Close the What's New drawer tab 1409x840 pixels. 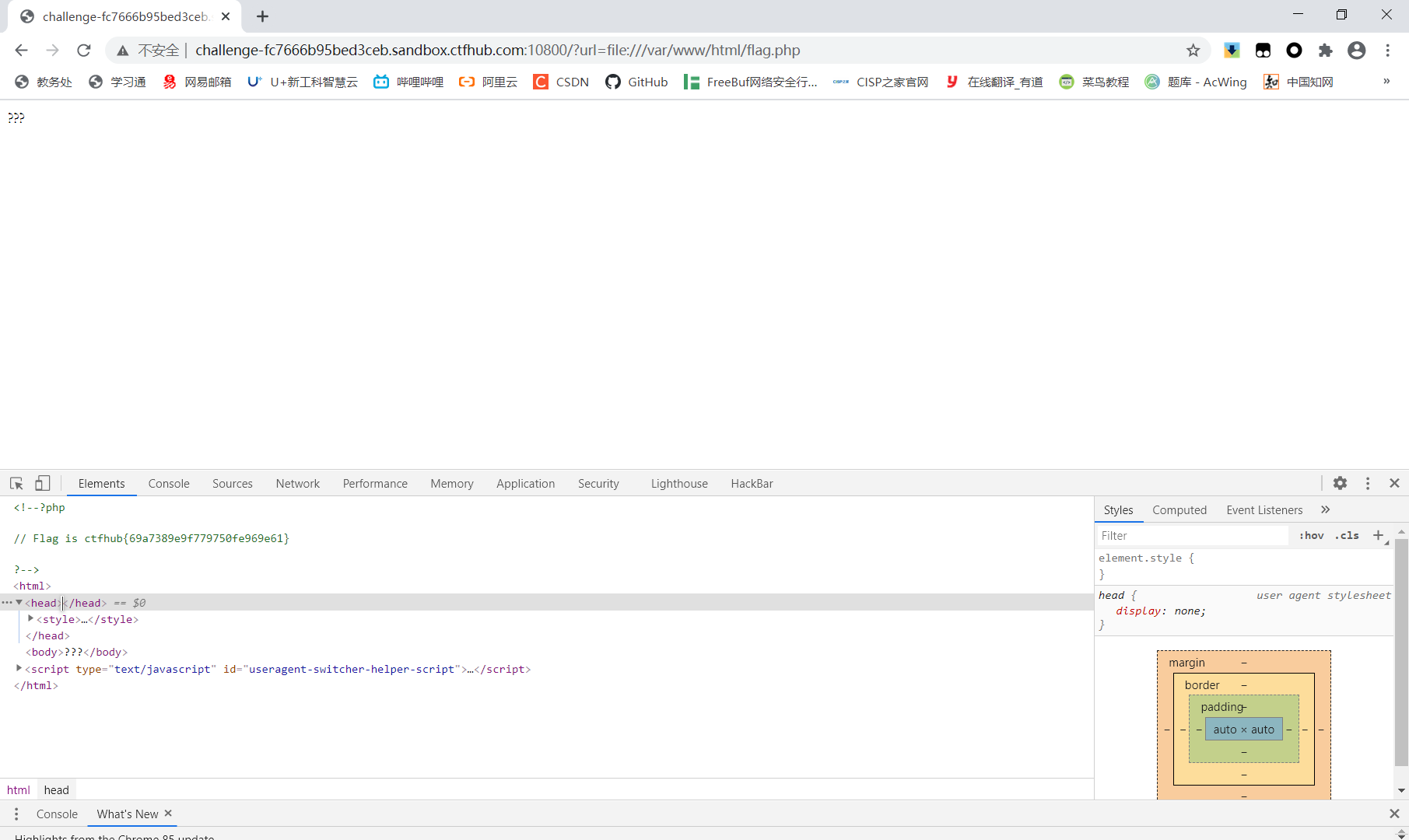pos(168,813)
